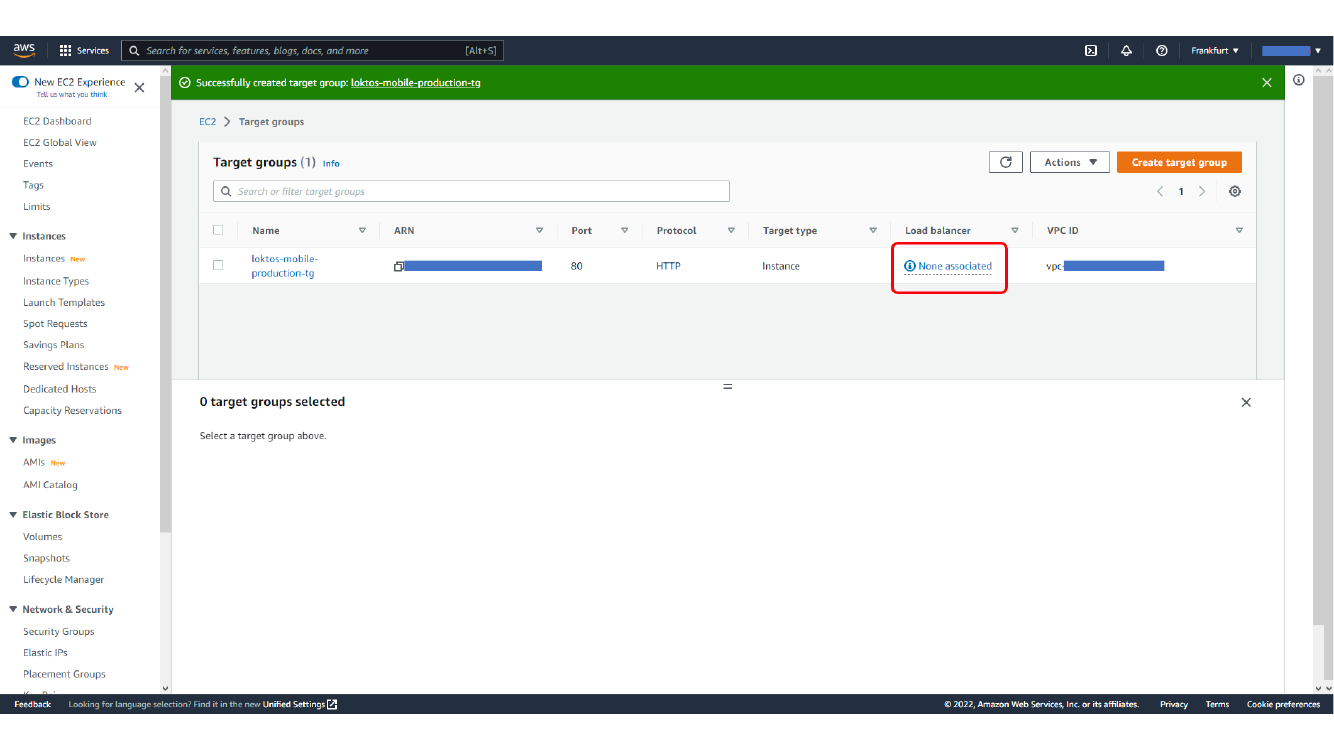
Task: Open the account menu dropdown
Action: 1291,50
